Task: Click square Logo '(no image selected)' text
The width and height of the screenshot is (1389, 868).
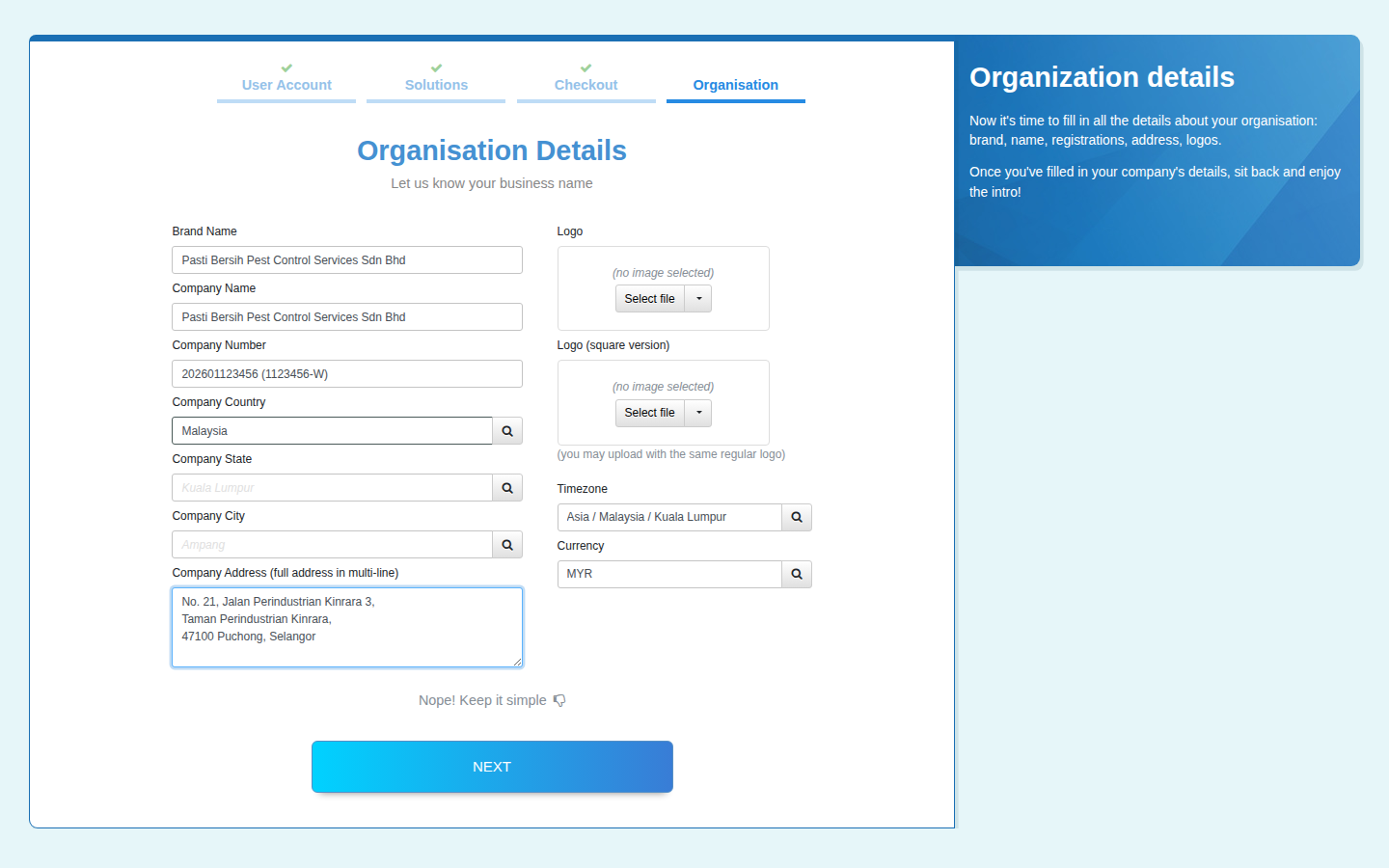Action: point(664,387)
